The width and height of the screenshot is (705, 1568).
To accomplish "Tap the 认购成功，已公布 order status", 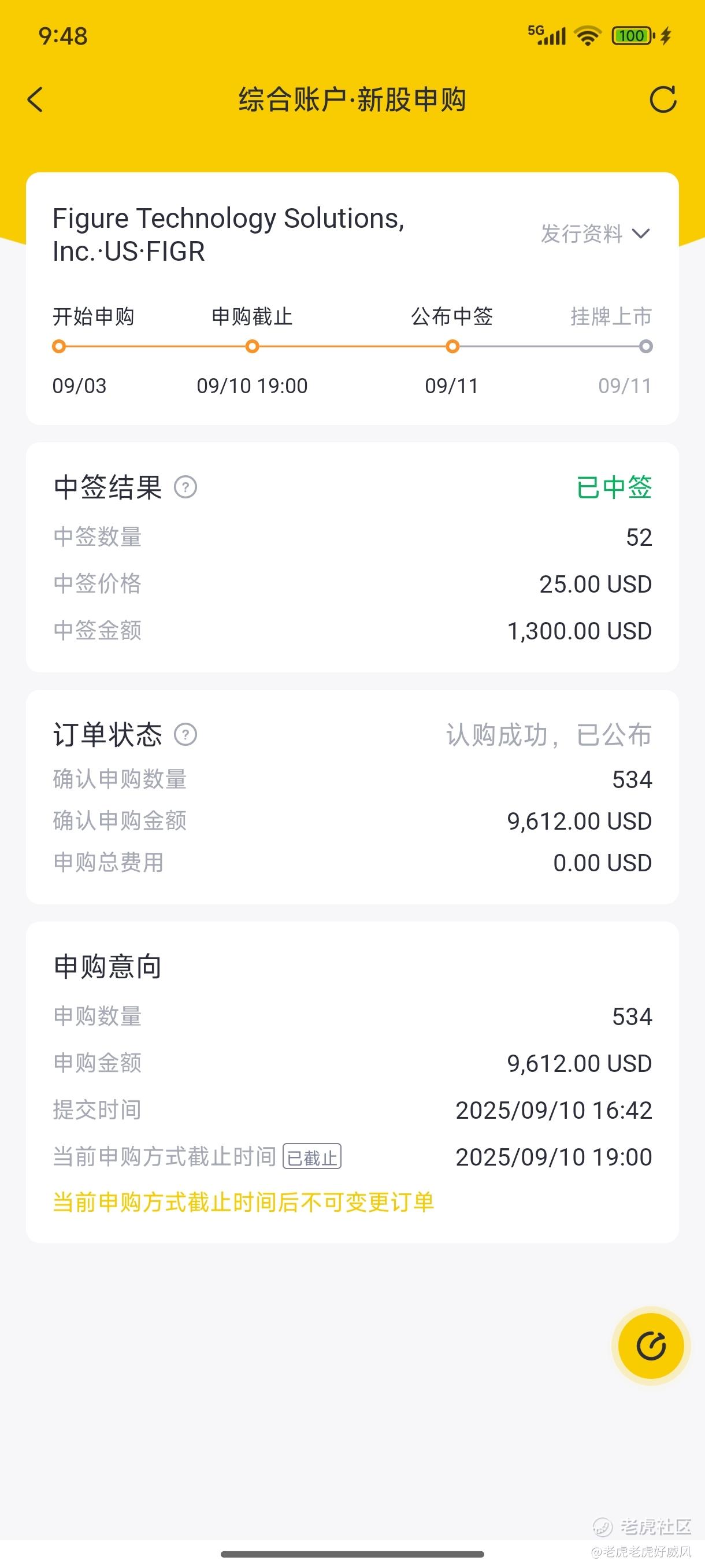I will click(548, 735).
